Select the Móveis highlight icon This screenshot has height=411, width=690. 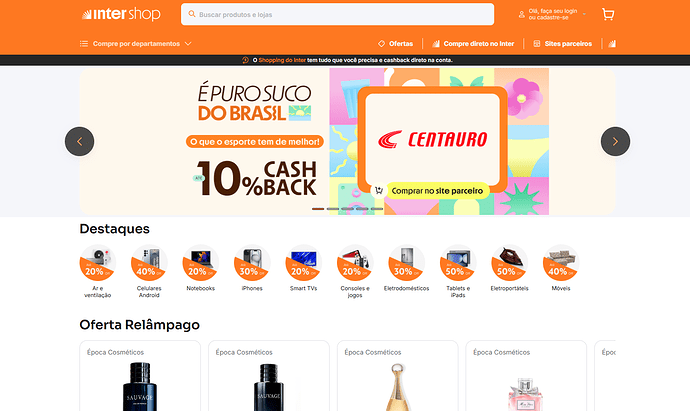(561, 263)
